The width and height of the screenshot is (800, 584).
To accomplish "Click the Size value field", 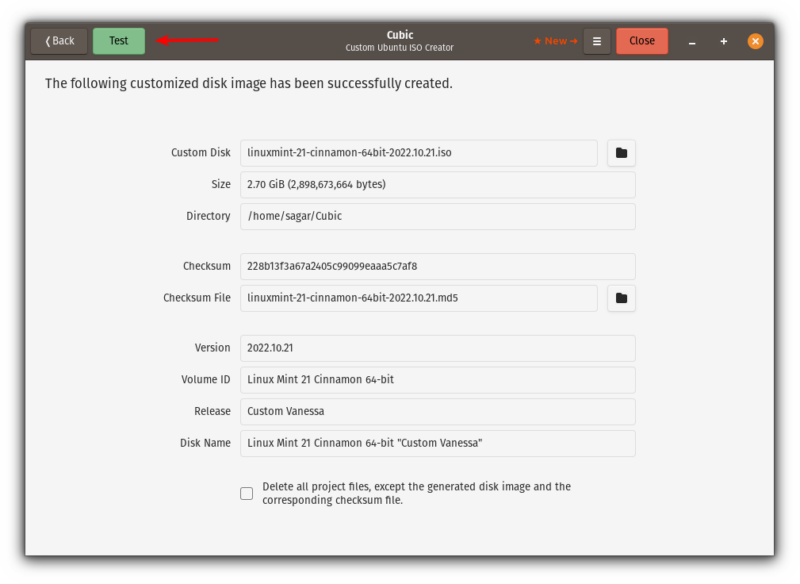I will (x=438, y=185).
